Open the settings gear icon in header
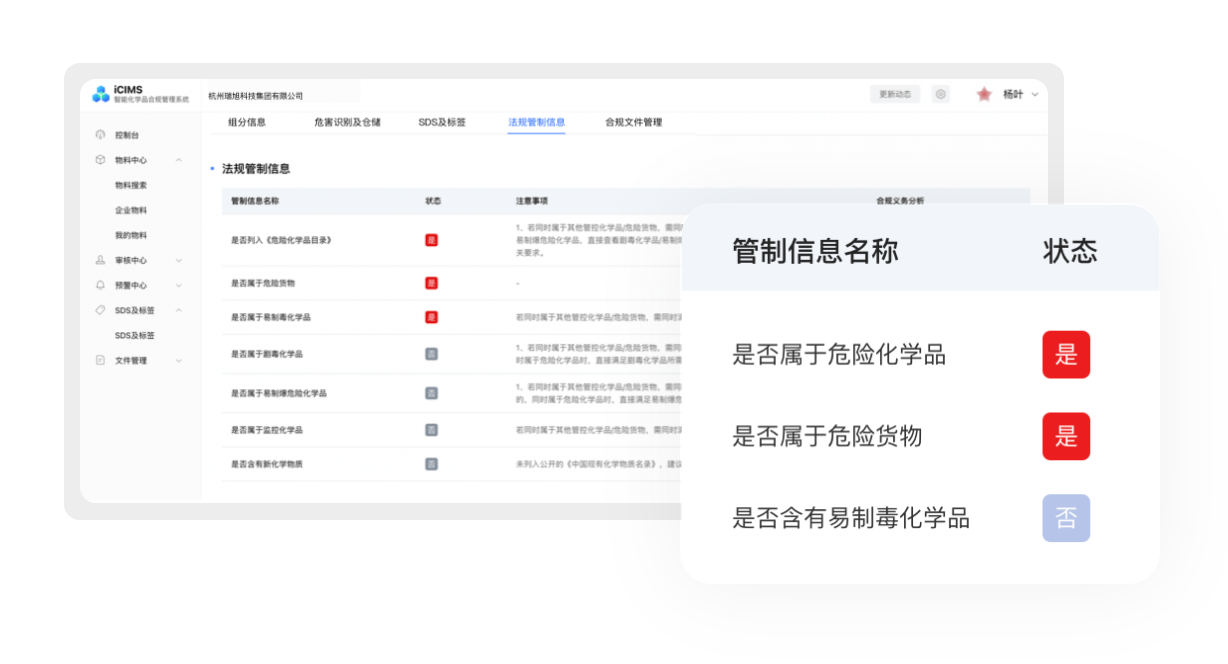Screen dimensions: 1228x664 tap(940, 94)
